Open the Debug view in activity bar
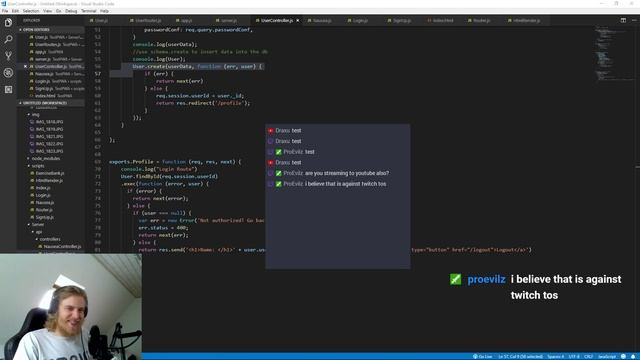This screenshot has height=360, width=640. [x=8, y=73]
